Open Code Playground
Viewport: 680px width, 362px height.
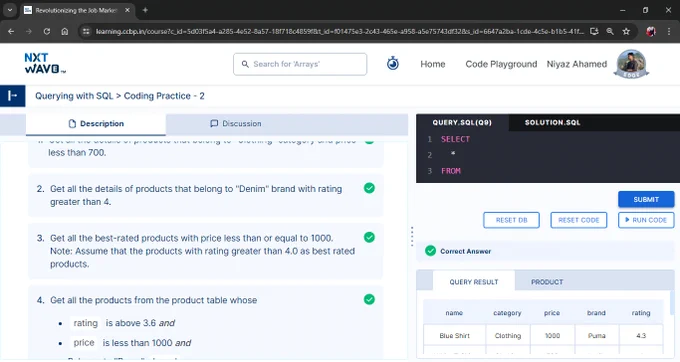[501, 64]
